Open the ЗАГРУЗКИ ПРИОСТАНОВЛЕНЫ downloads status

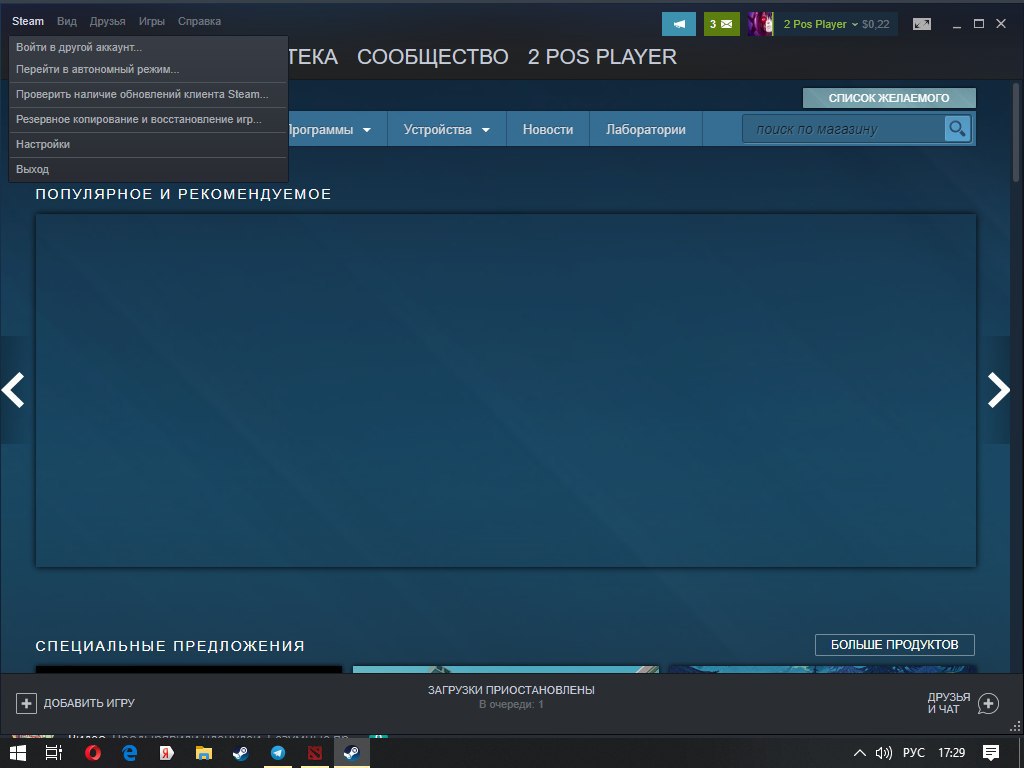pyautogui.click(x=511, y=690)
